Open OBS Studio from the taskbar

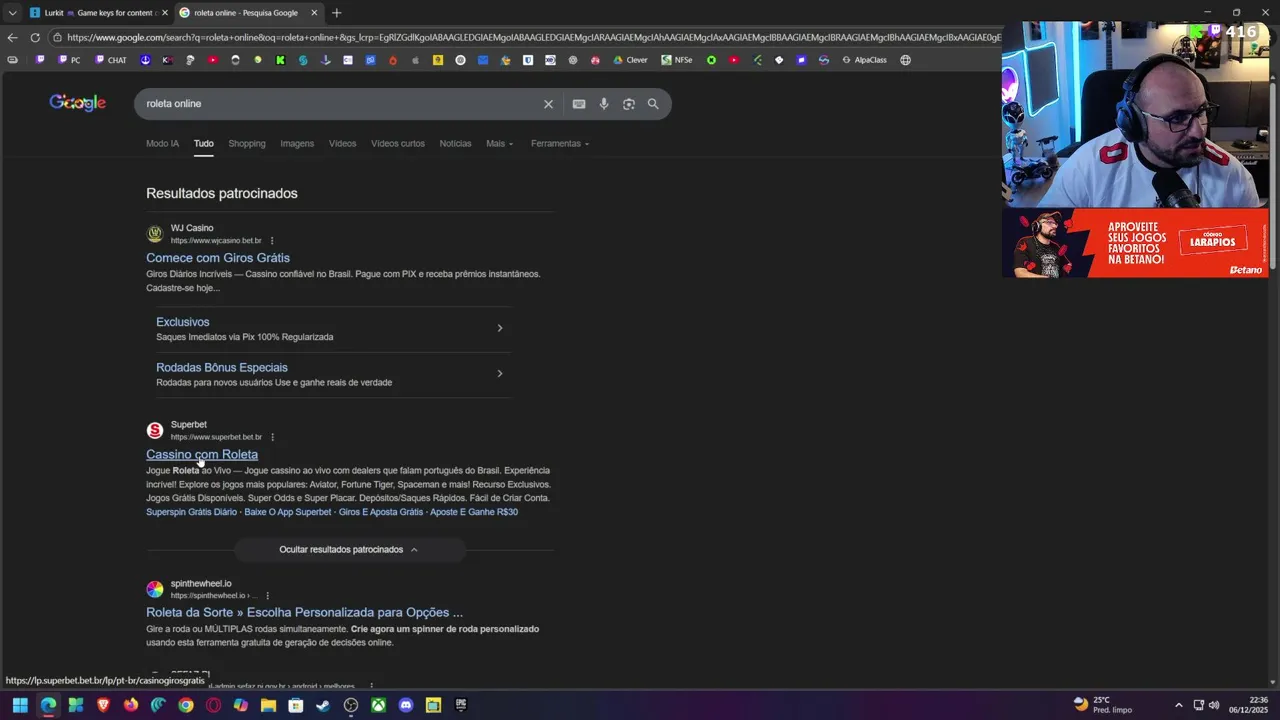[351, 705]
